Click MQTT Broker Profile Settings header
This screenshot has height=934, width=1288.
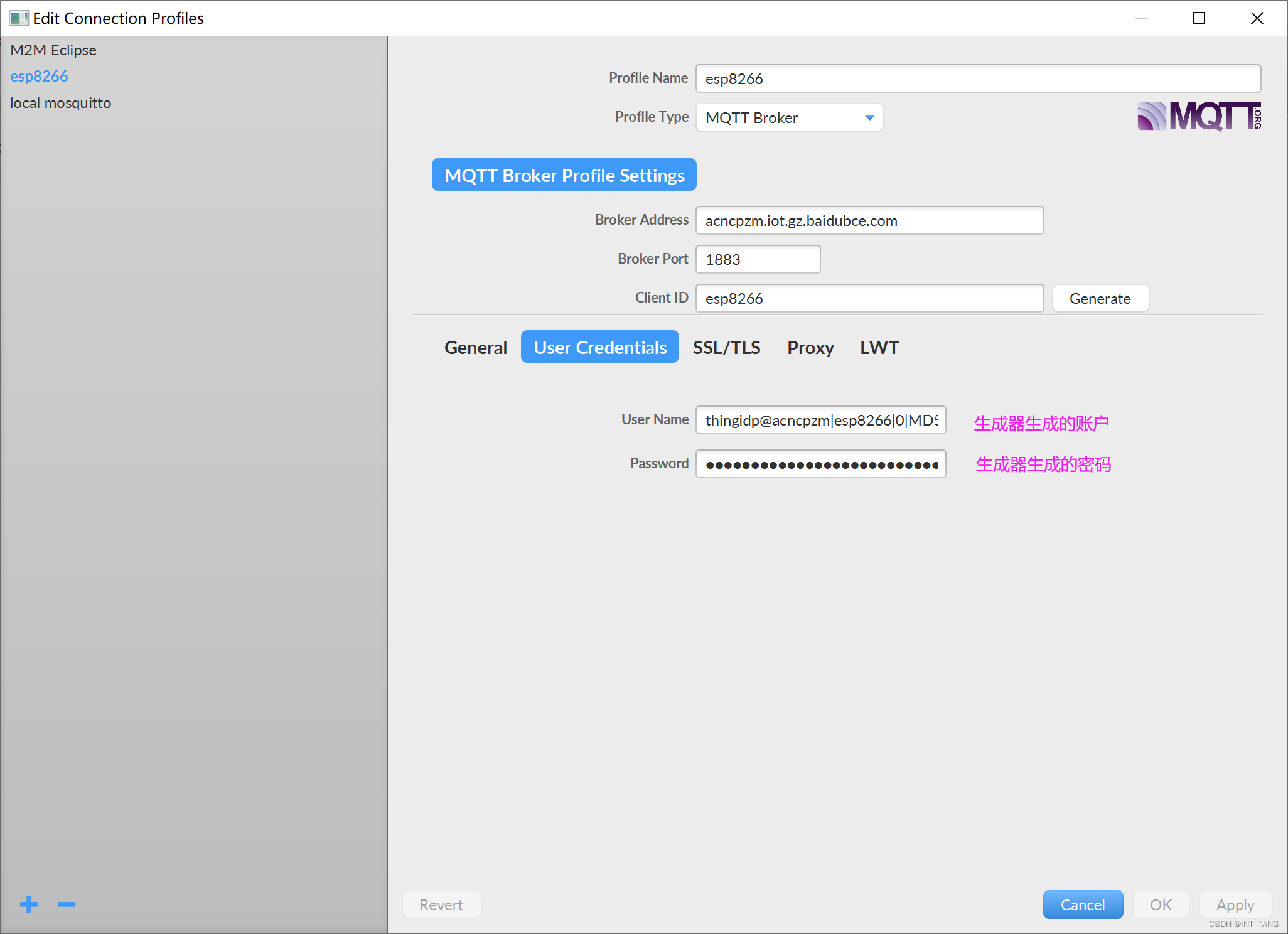tap(564, 175)
